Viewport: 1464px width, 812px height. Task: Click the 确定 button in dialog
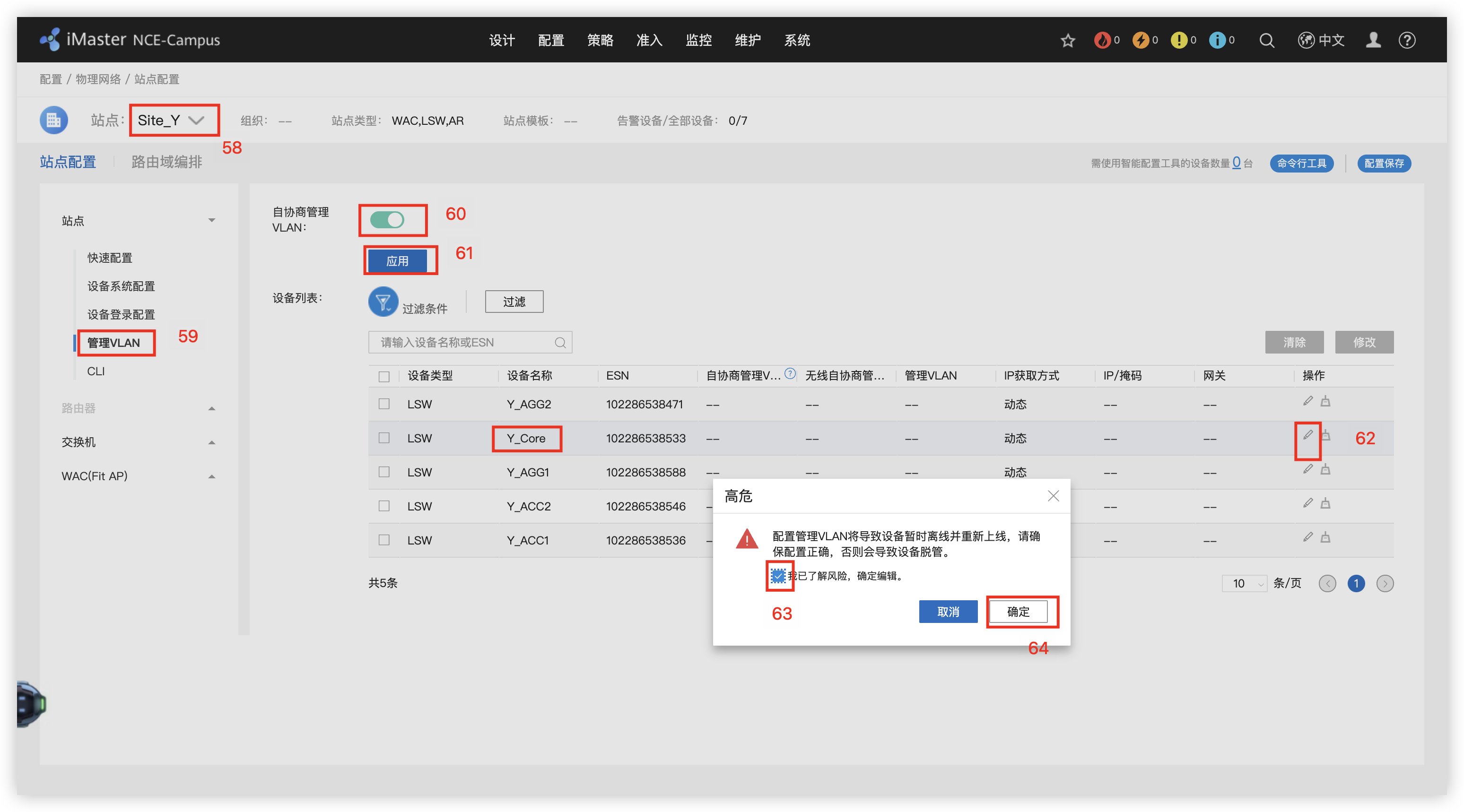1018,612
